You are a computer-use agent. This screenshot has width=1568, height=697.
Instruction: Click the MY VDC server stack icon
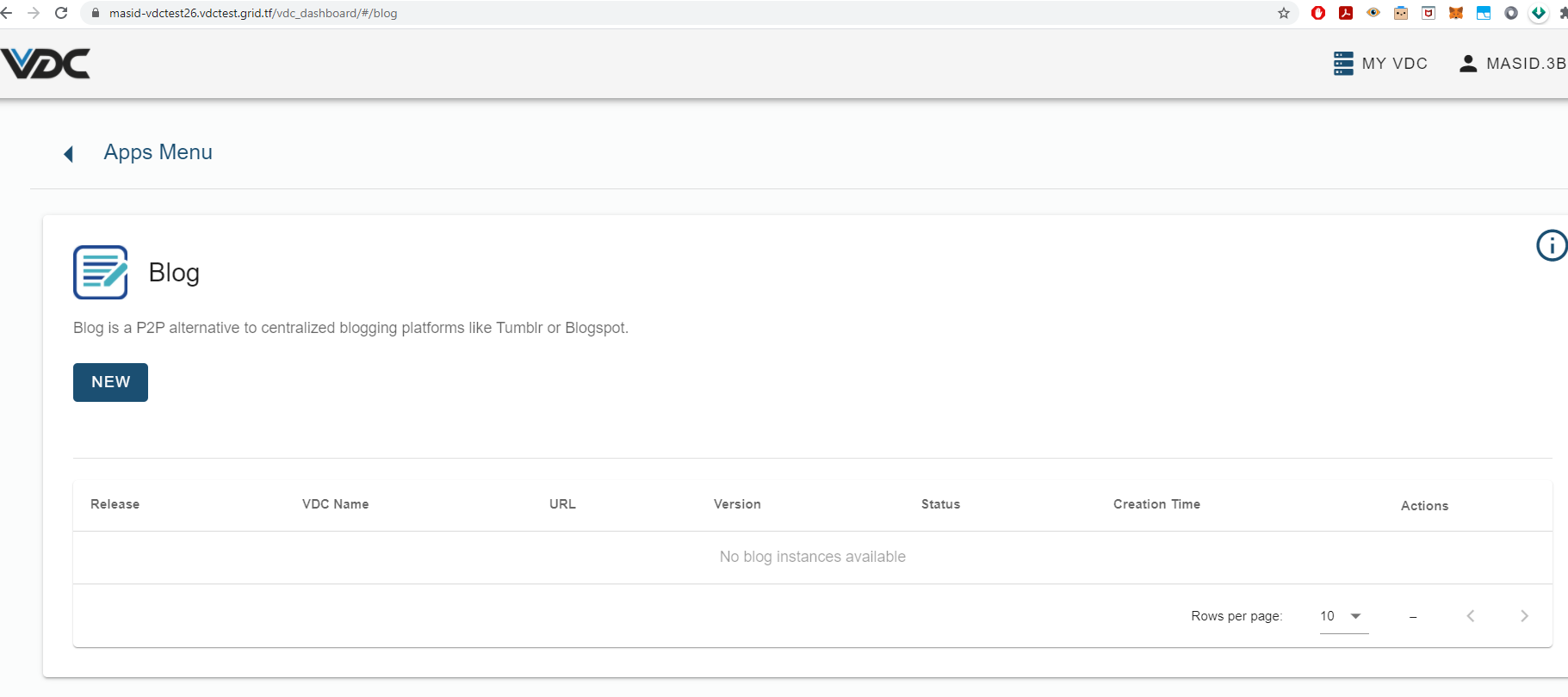pyautogui.click(x=1343, y=64)
